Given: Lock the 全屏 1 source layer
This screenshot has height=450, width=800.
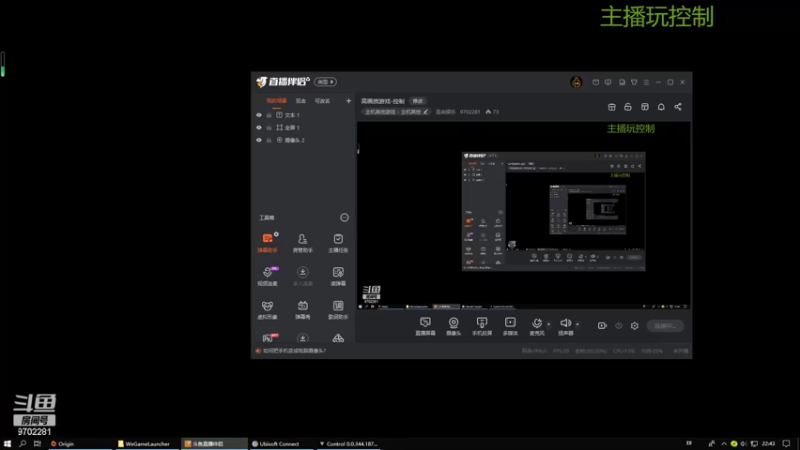Looking at the screenshot, I should (x=269, y=128).
